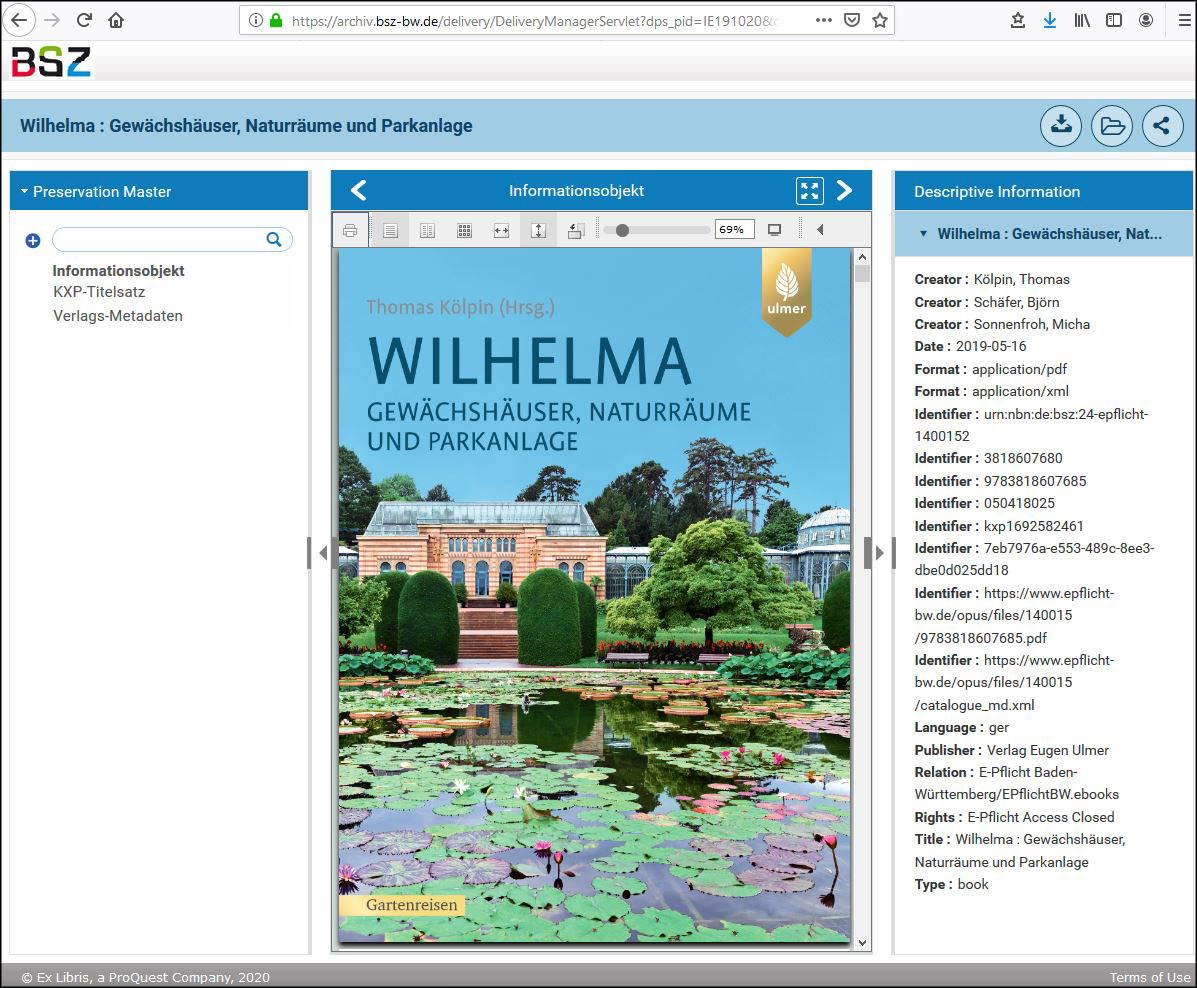This screenshot has height=988, width=1197.
Task: Click the '2019-05-16' date value
Action: click(991, 347)
